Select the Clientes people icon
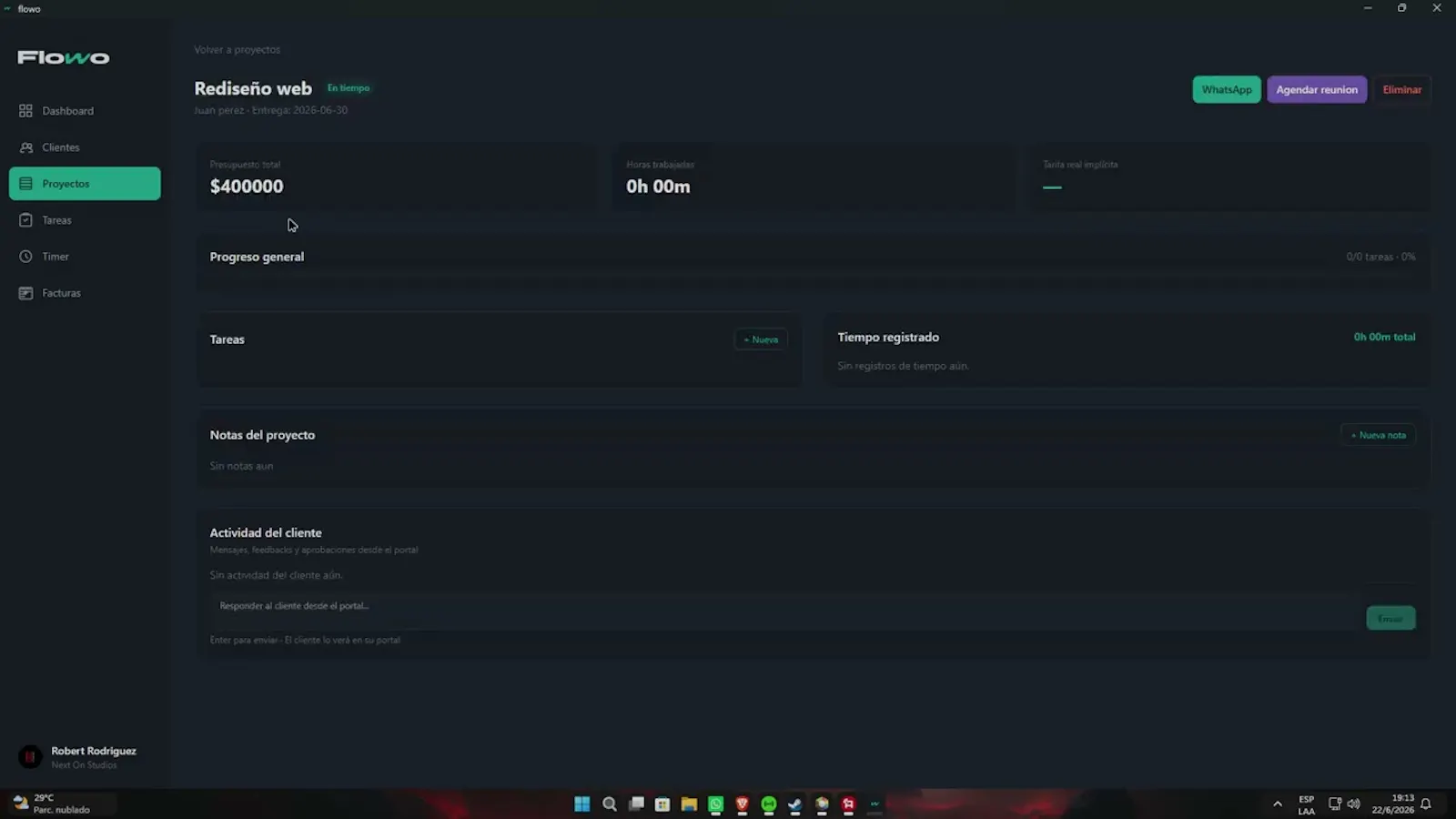 (x=25, y=147)
